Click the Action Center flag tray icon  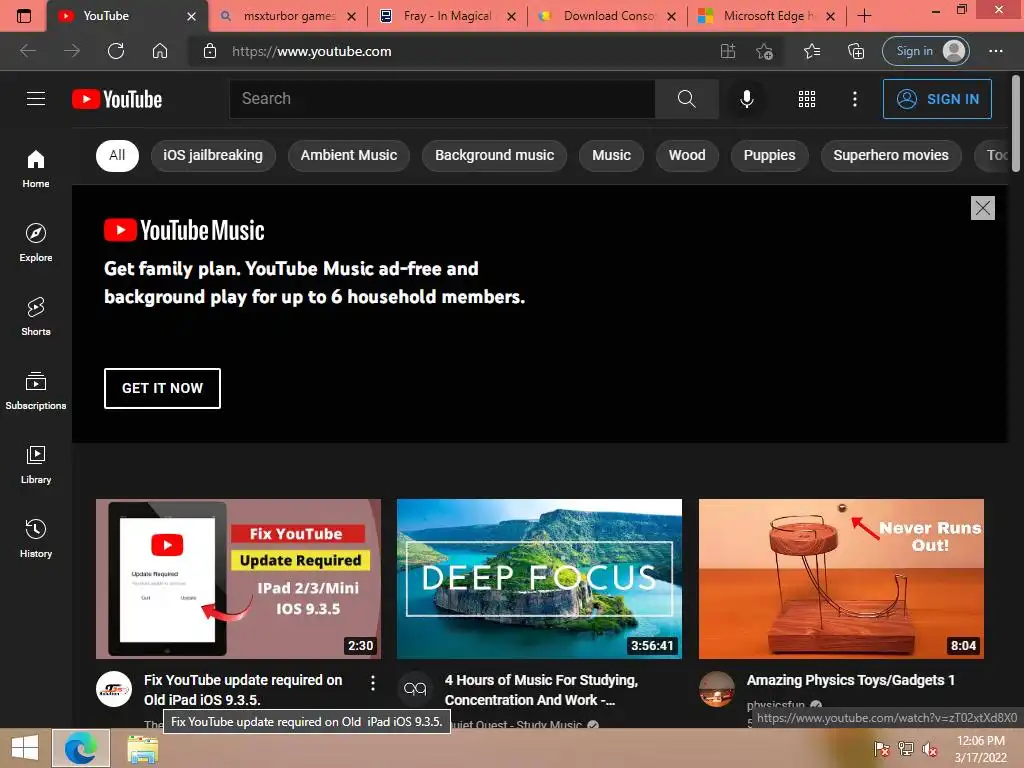coord(881,748)
